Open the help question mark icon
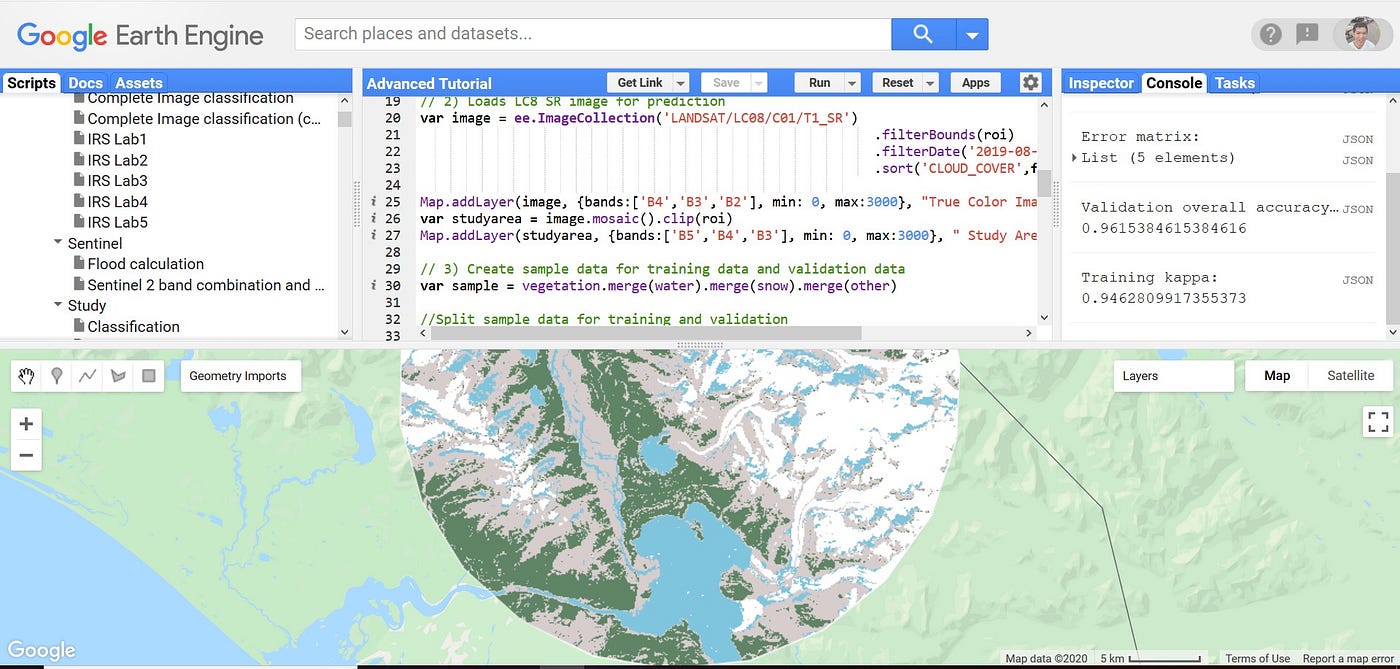The height and width of the screenshot is (669, 1400). [x=1269, y=34]
